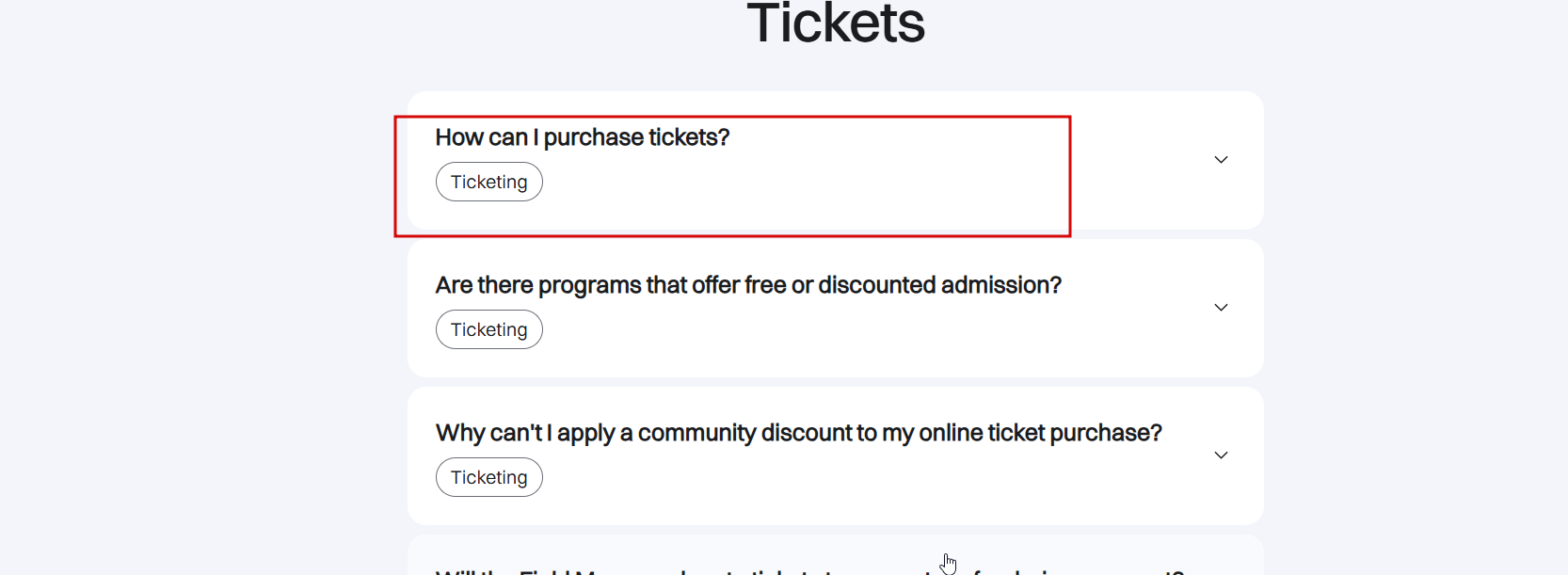Expand "Why can't I apply a community discount" question
Screen dimensions: 1568x575
[x=798, y=433]
